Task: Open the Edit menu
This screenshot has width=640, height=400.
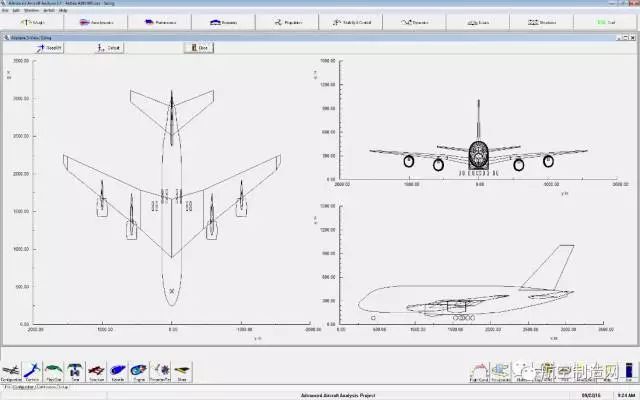Action: [16, 10]
